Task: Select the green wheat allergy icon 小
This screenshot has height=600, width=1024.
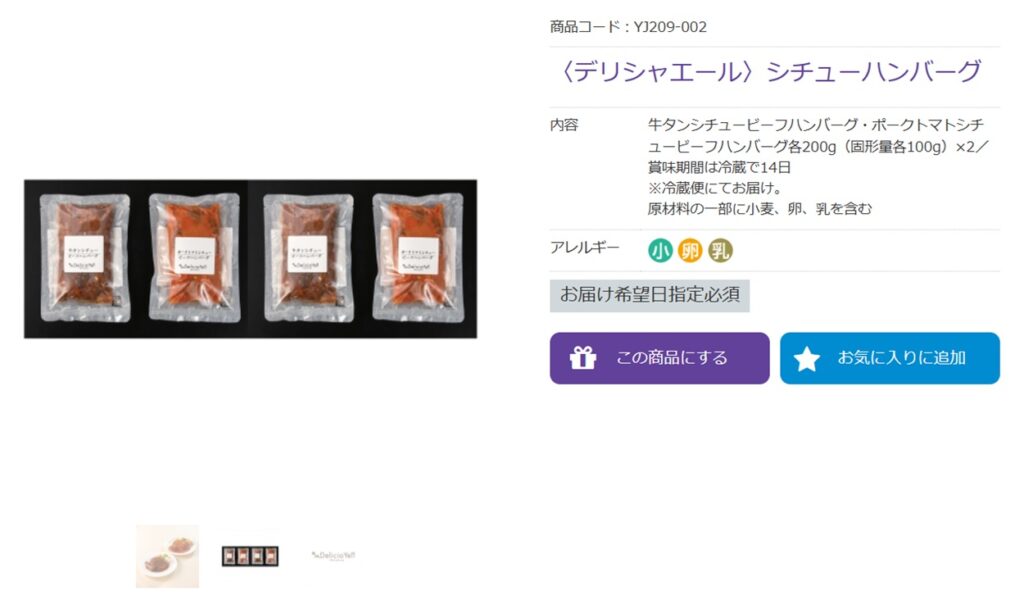Action: click(660, 250)
